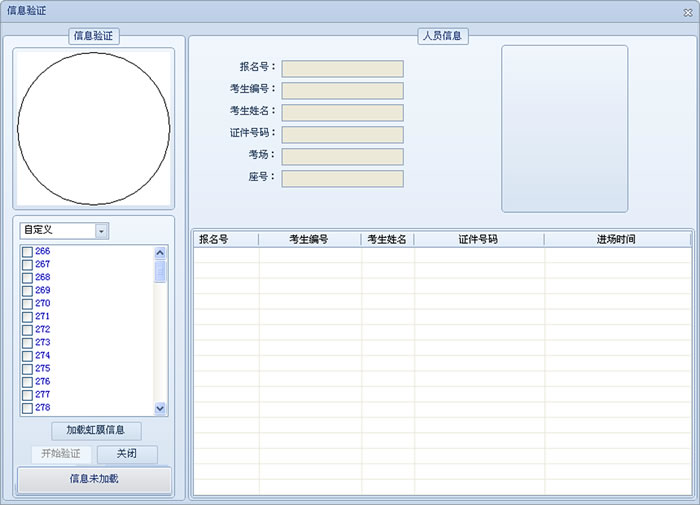Click the 进场时间 column header
Viewport: 700px width, 505px height.
click(616, 239)
